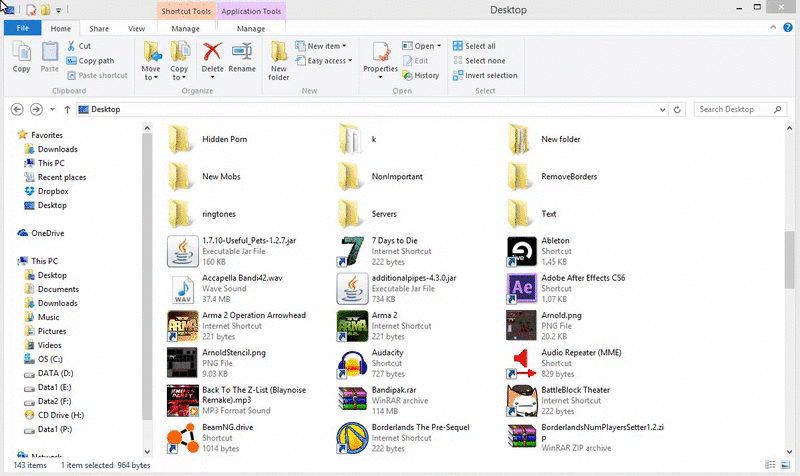Open Manage tab under Application Tools
The image size is (800, 476).
click(x=251, y=29)
